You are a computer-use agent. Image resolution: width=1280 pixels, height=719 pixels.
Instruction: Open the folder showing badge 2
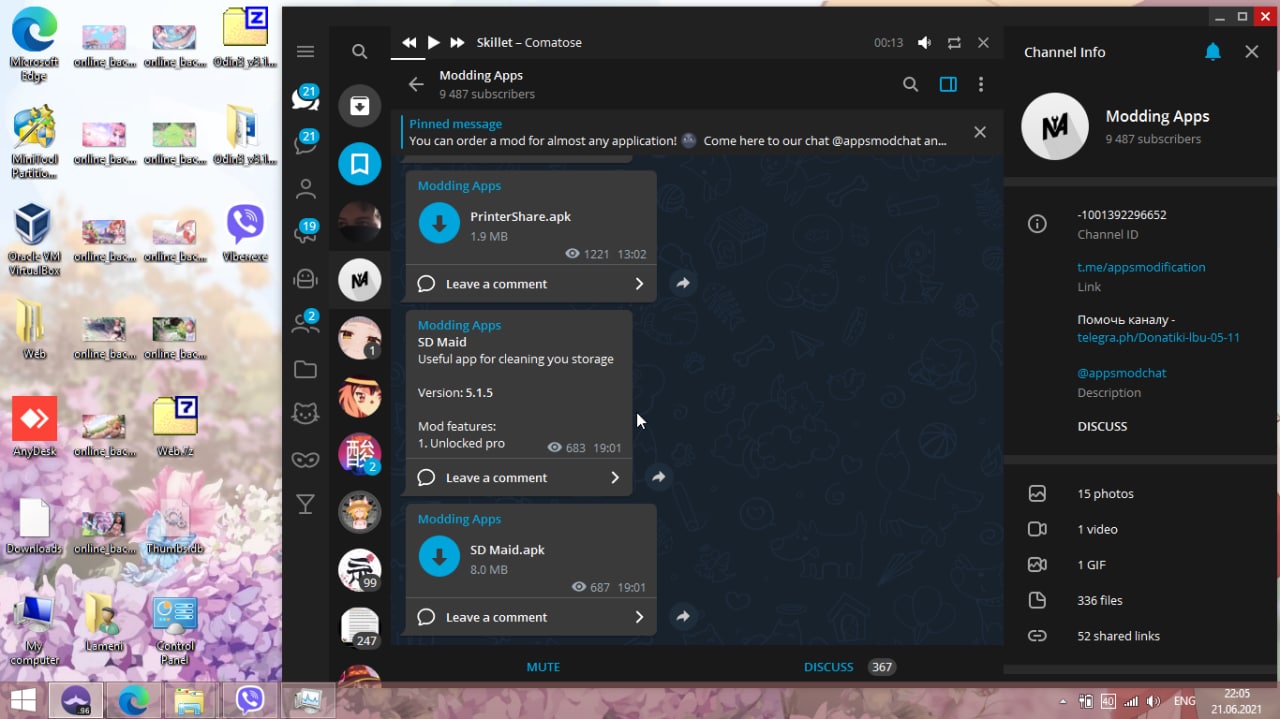pos(305,323)
